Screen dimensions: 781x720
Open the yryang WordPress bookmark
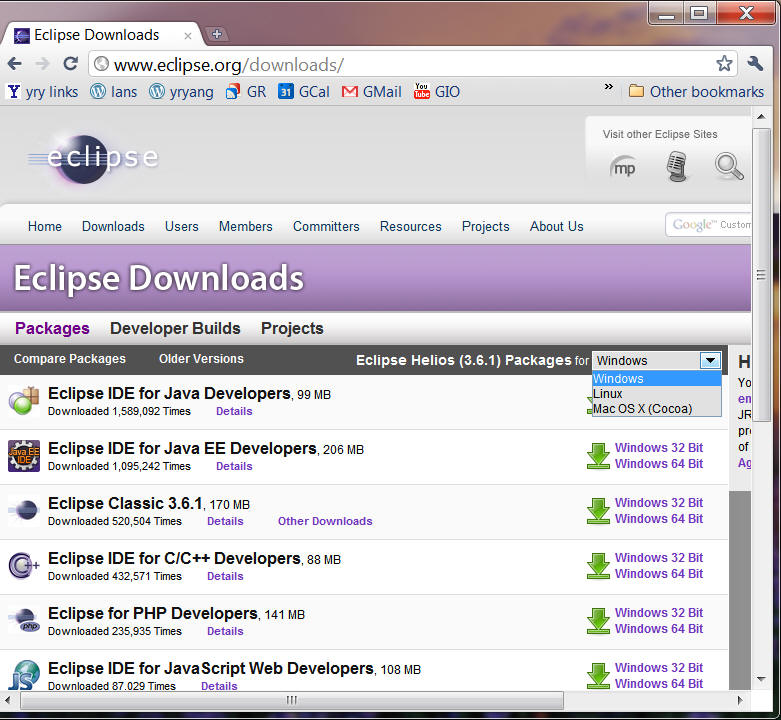click(181, 92)
